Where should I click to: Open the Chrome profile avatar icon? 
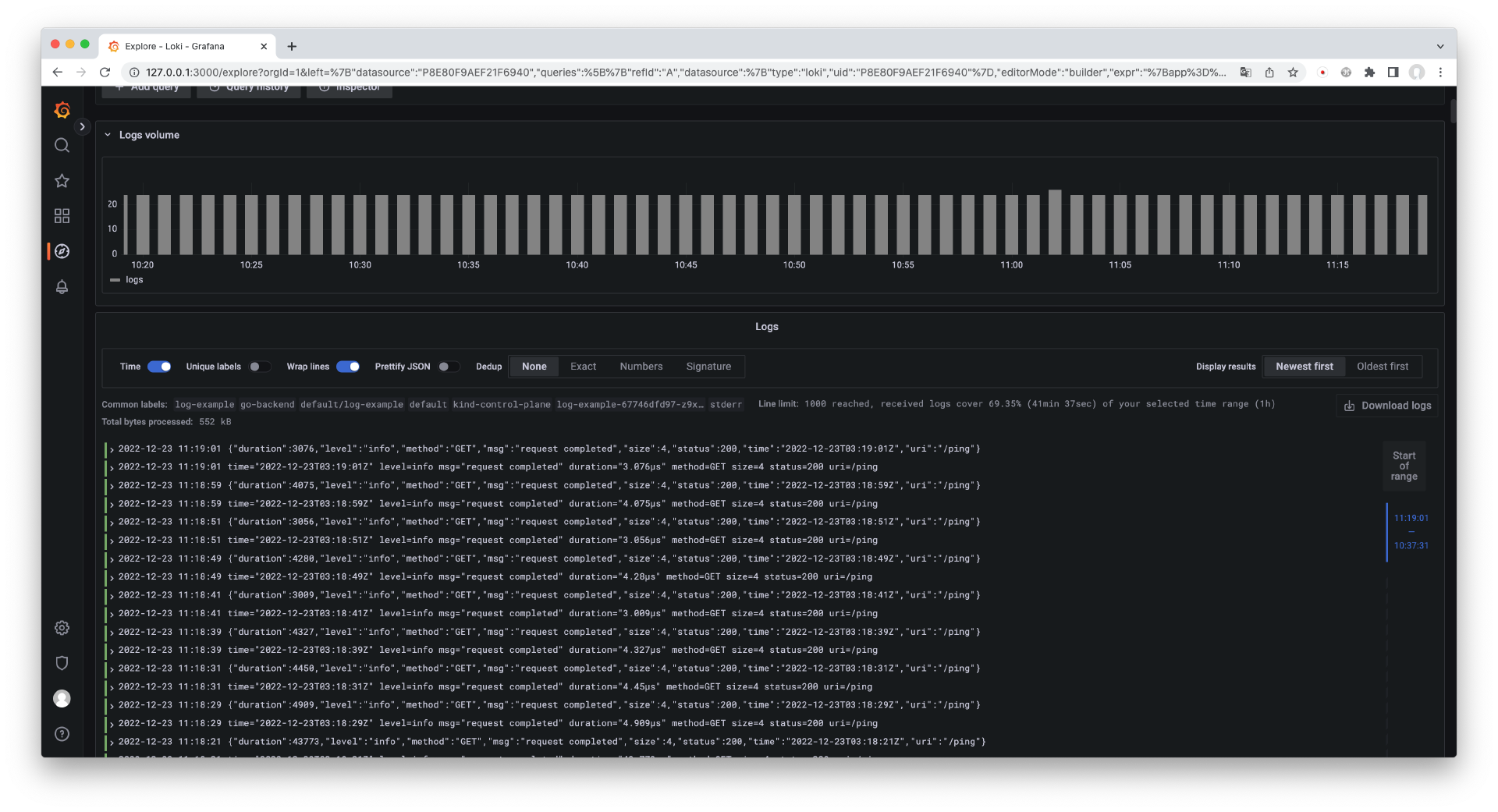1417,72
